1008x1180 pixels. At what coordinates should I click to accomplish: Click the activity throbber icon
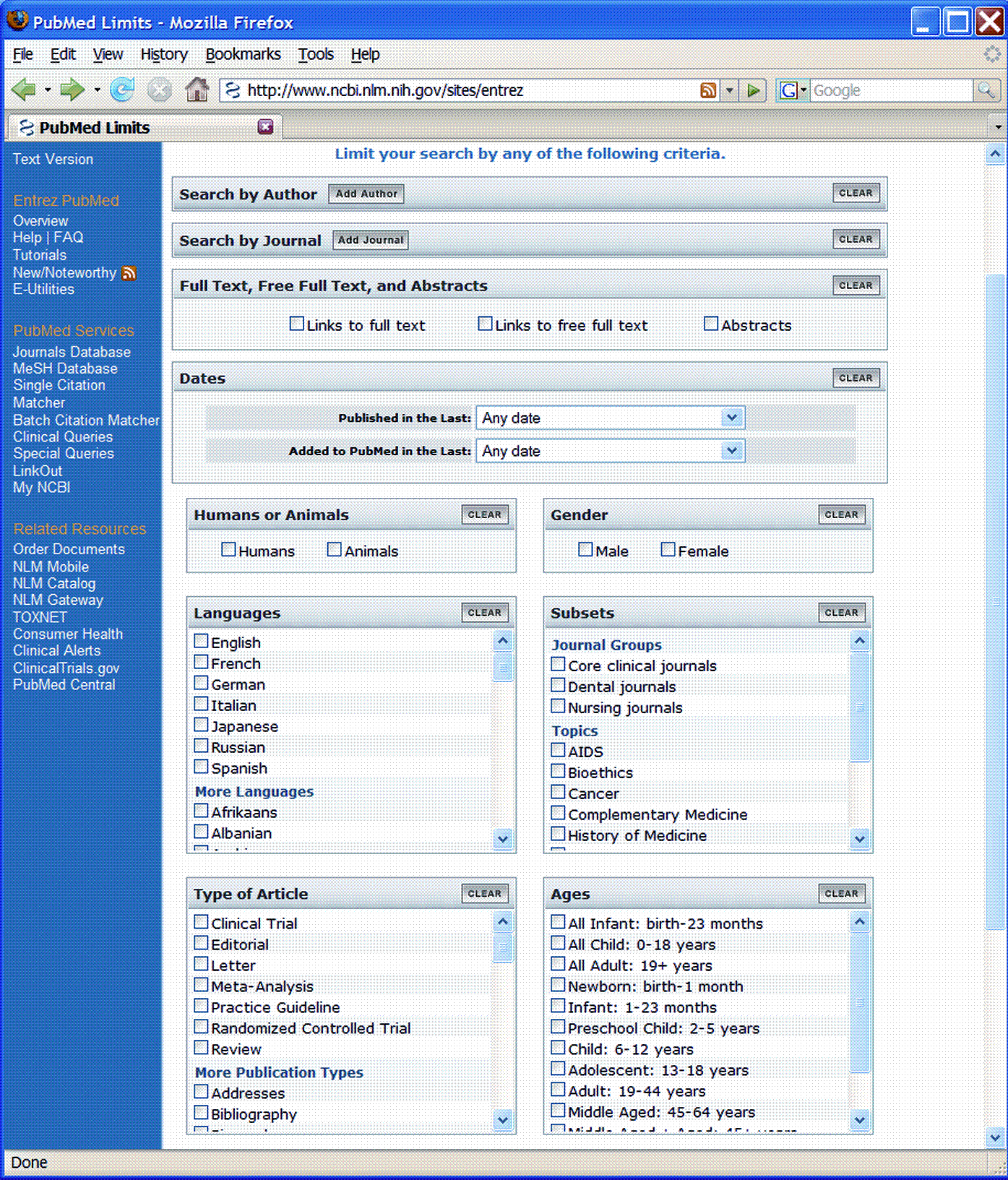pos(993,54)
